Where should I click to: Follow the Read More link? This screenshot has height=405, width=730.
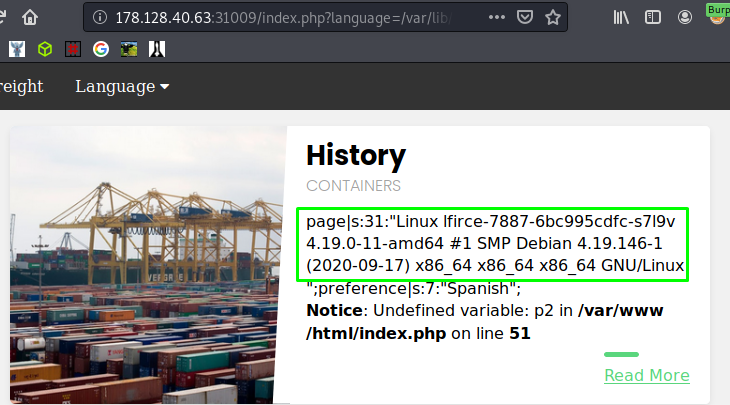[x=646, y=375]
